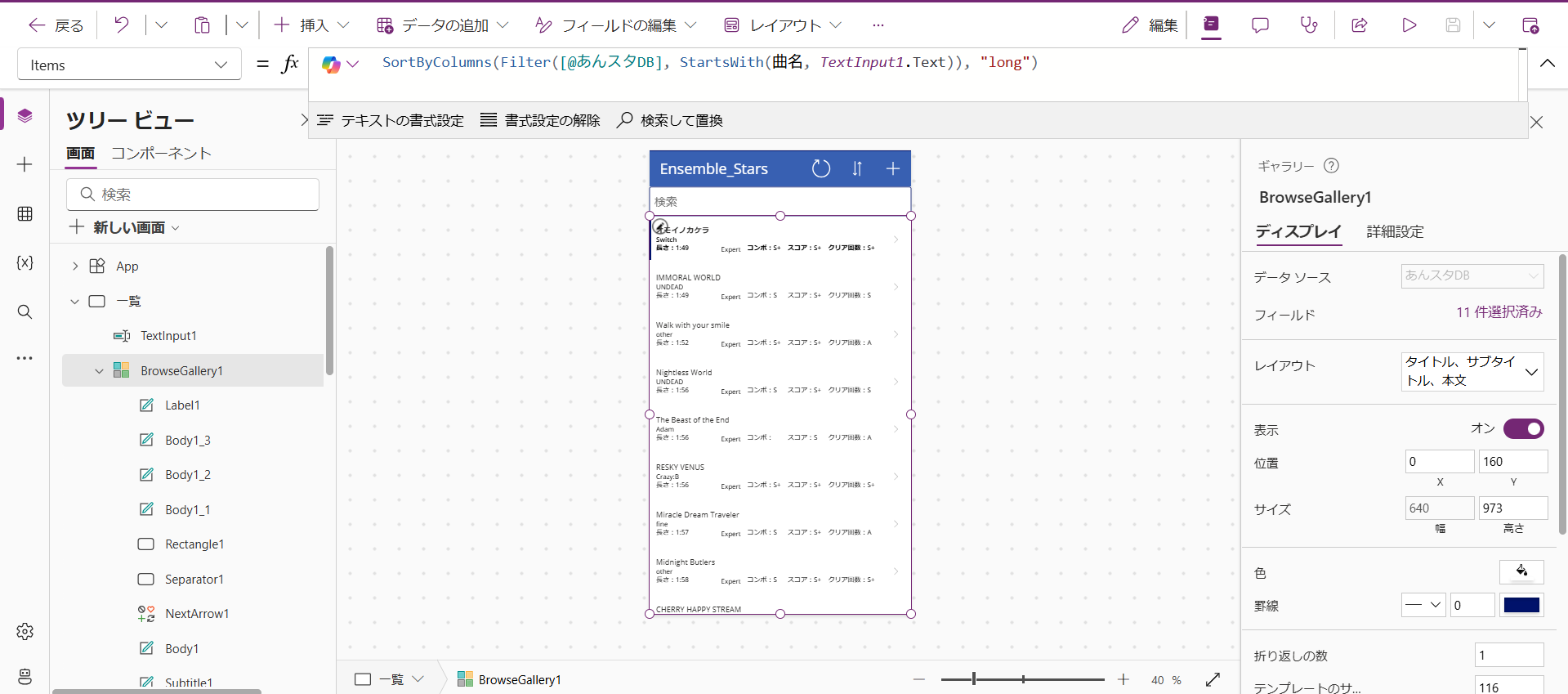Click the publish icon at top right

pyautogui.click(x=1530, y=25)
